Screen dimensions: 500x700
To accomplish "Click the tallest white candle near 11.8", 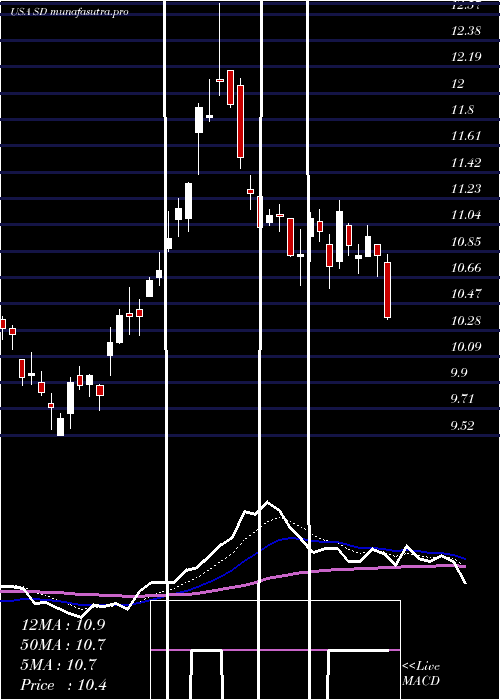I will [199, 120].
